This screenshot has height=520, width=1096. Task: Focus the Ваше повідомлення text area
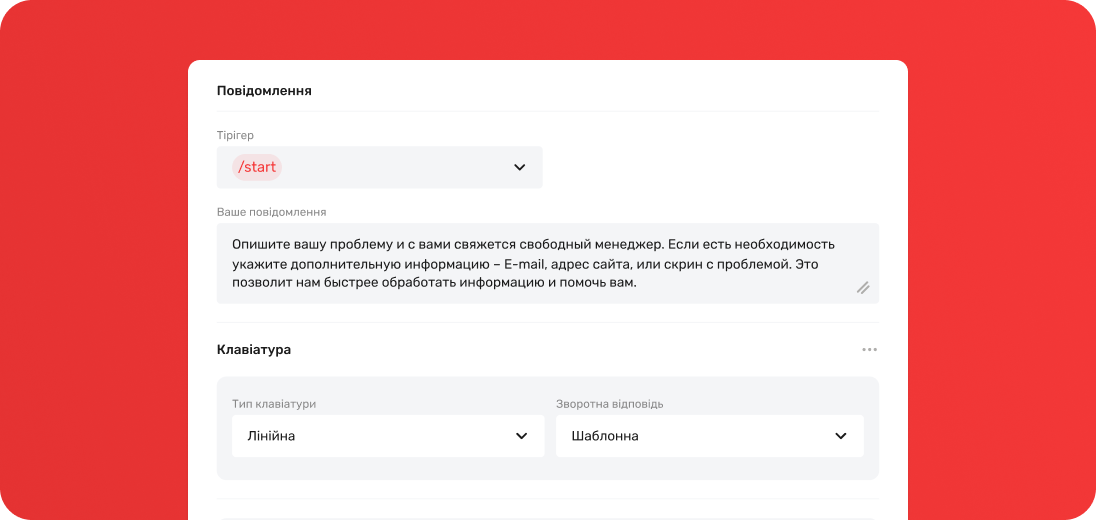point(540,263)
